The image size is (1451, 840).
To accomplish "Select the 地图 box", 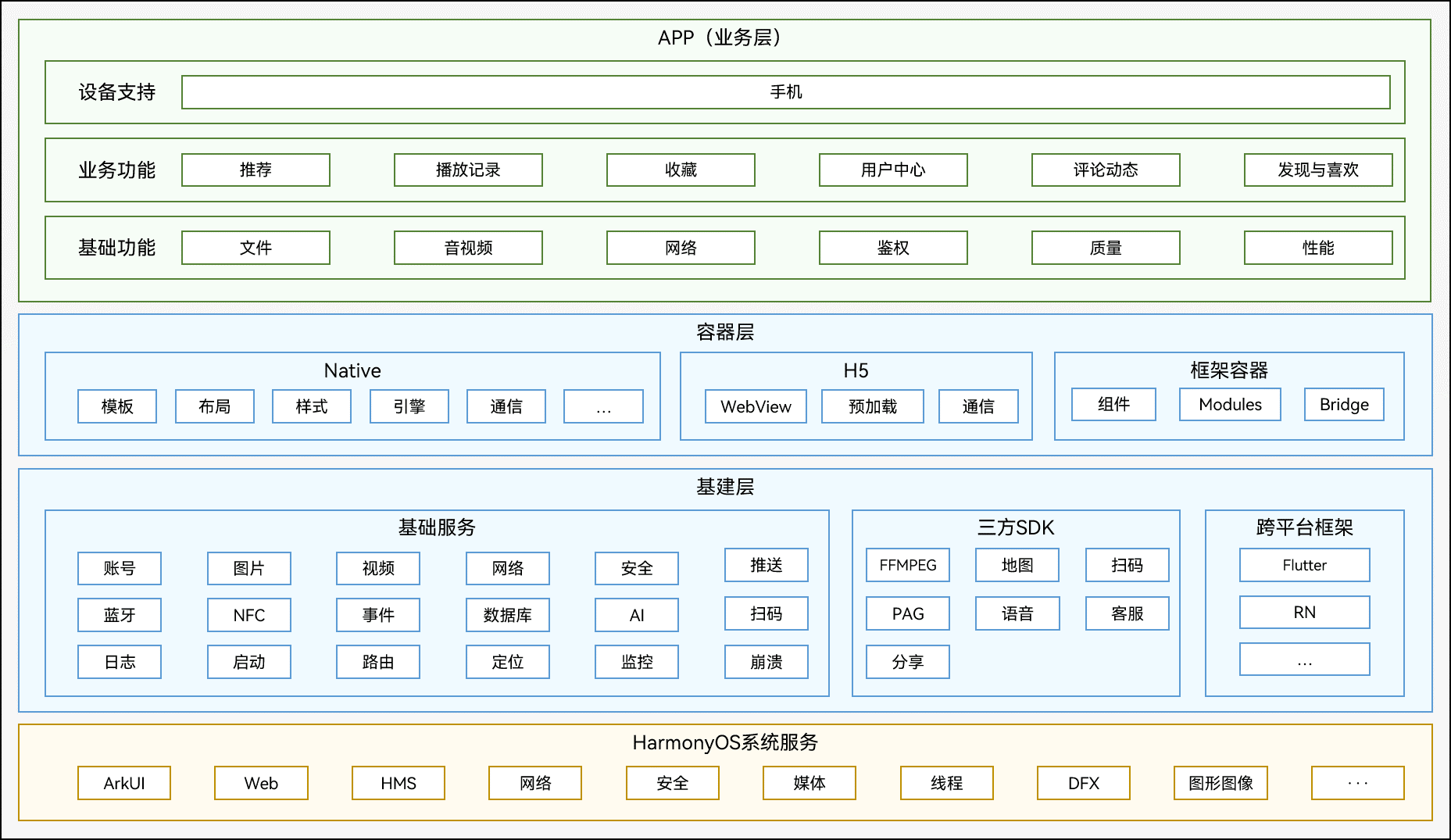I will (x=1017, y=565).
